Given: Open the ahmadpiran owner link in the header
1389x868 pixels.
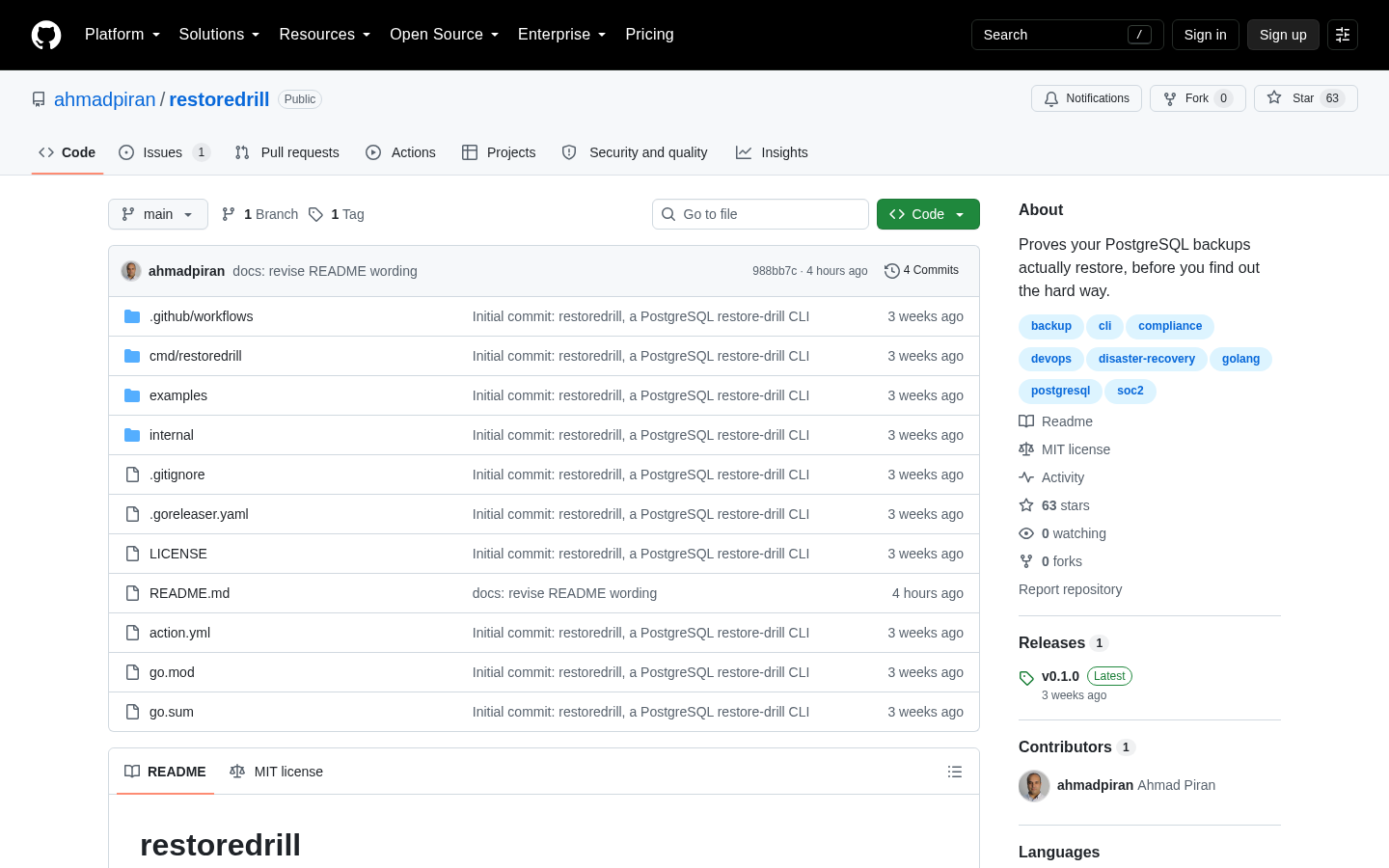Looking at the screenshot, I should tap(104, 99).
